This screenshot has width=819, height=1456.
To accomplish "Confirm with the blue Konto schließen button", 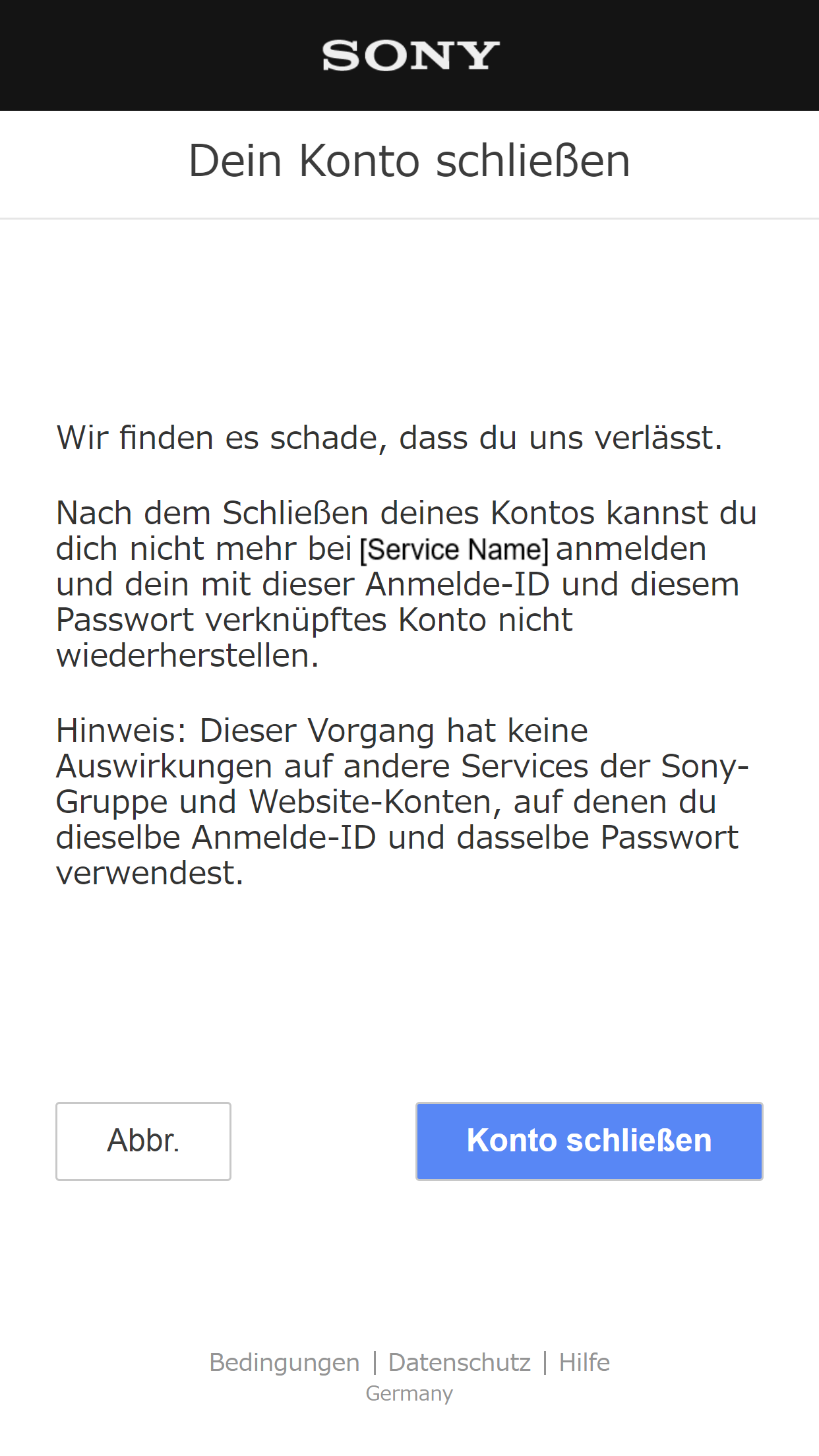I will (589, 1141).
